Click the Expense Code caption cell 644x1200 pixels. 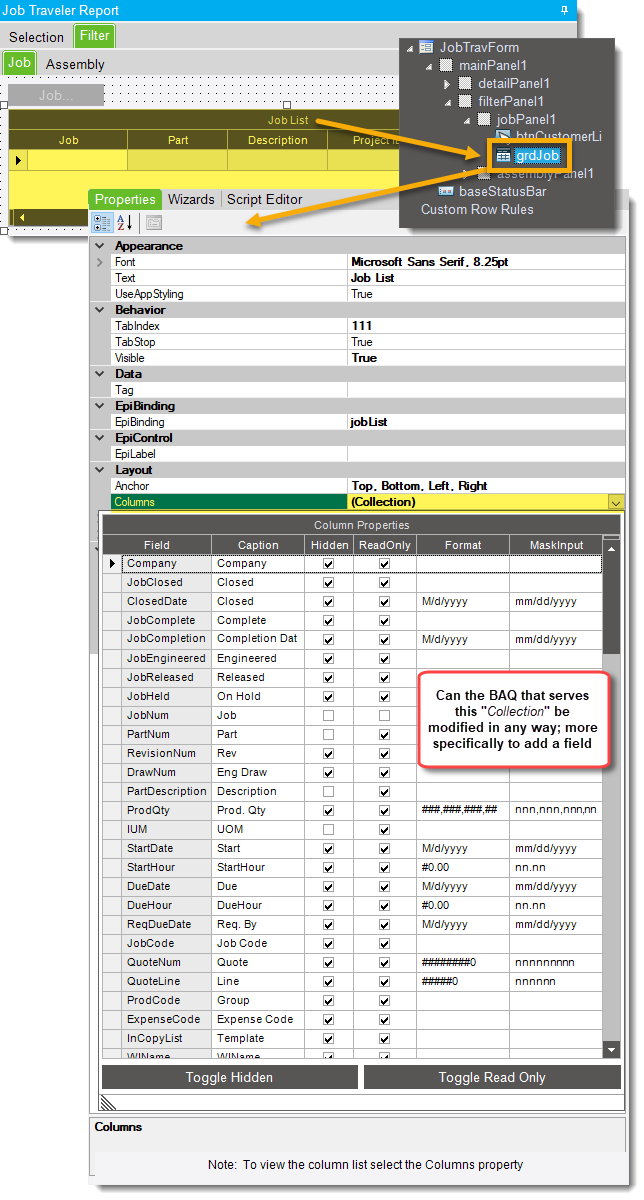click(258, 1020)
